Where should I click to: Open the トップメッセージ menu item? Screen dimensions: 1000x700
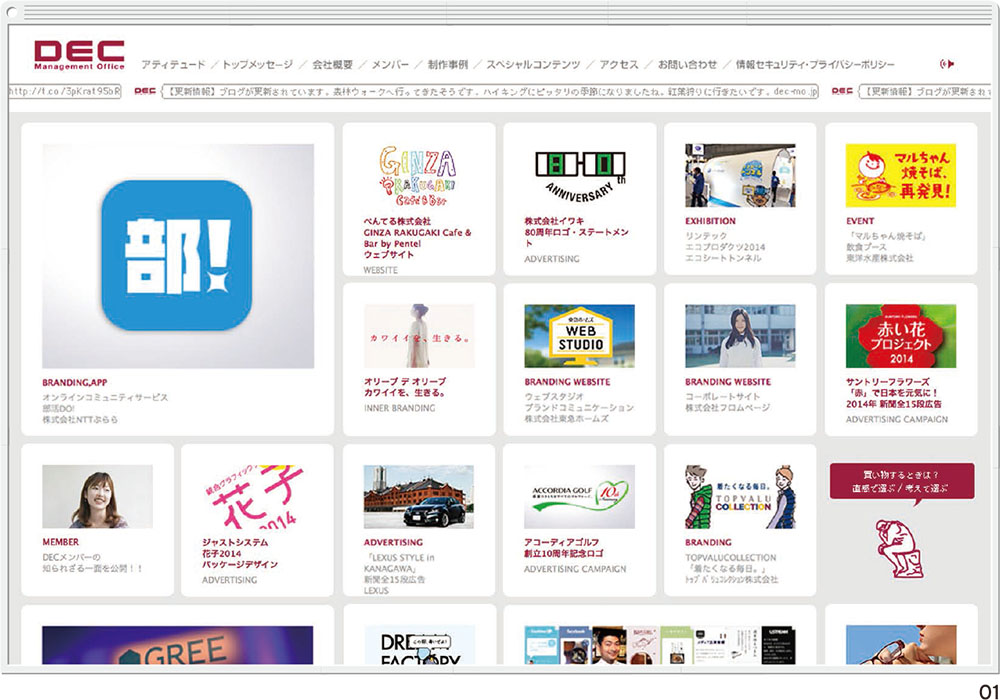click(x=258, y=64)
